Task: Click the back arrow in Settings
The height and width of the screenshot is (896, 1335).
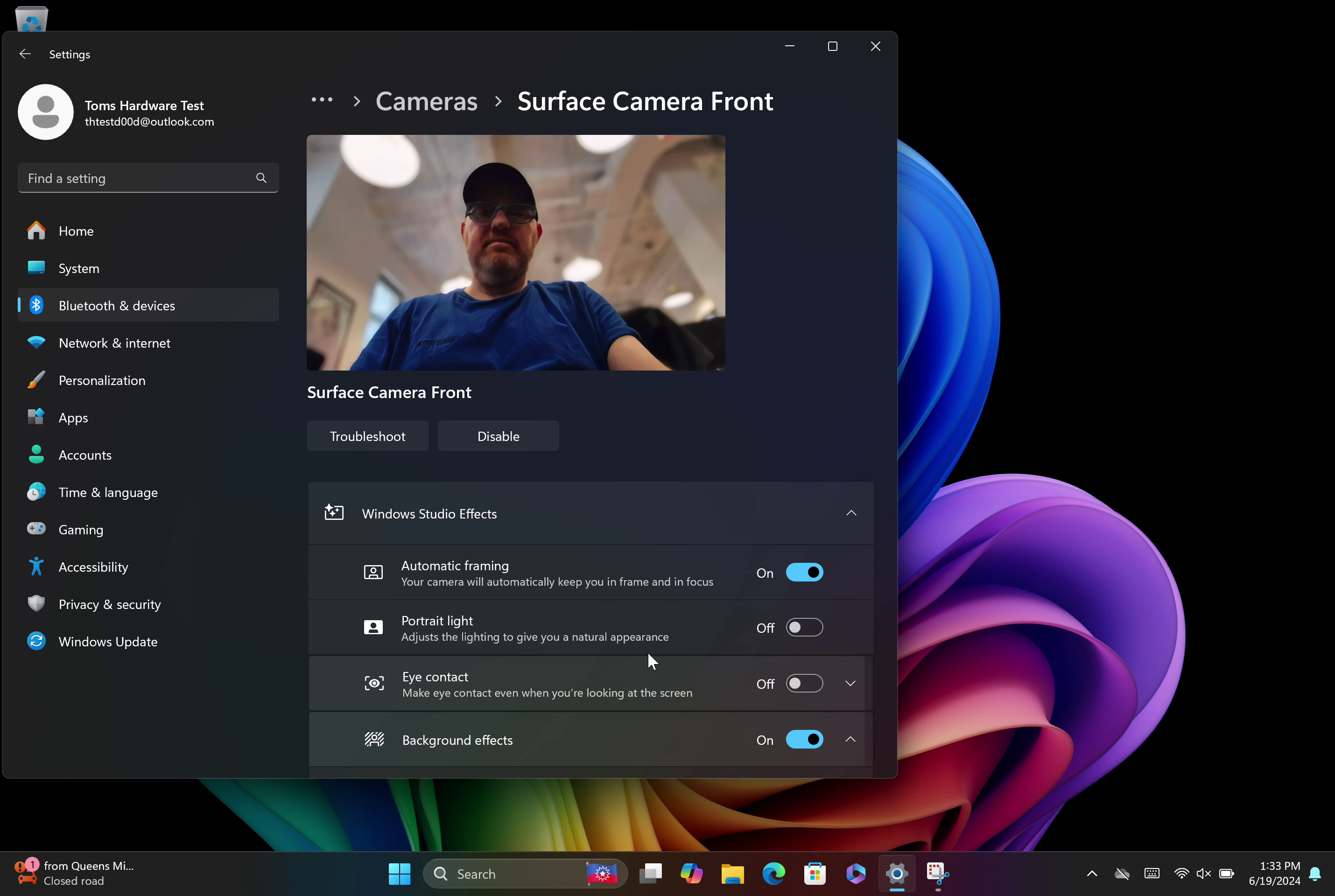Action: click(x=25, y=54)
